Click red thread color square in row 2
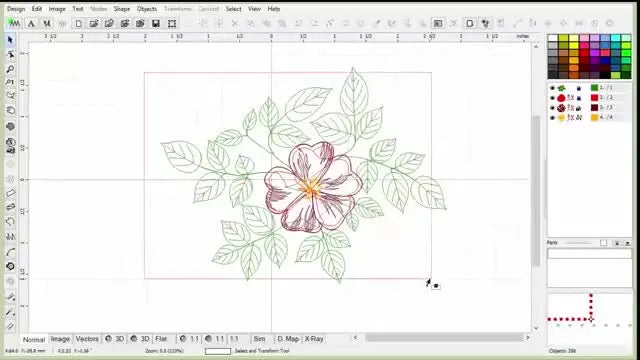 coord(594,98)
